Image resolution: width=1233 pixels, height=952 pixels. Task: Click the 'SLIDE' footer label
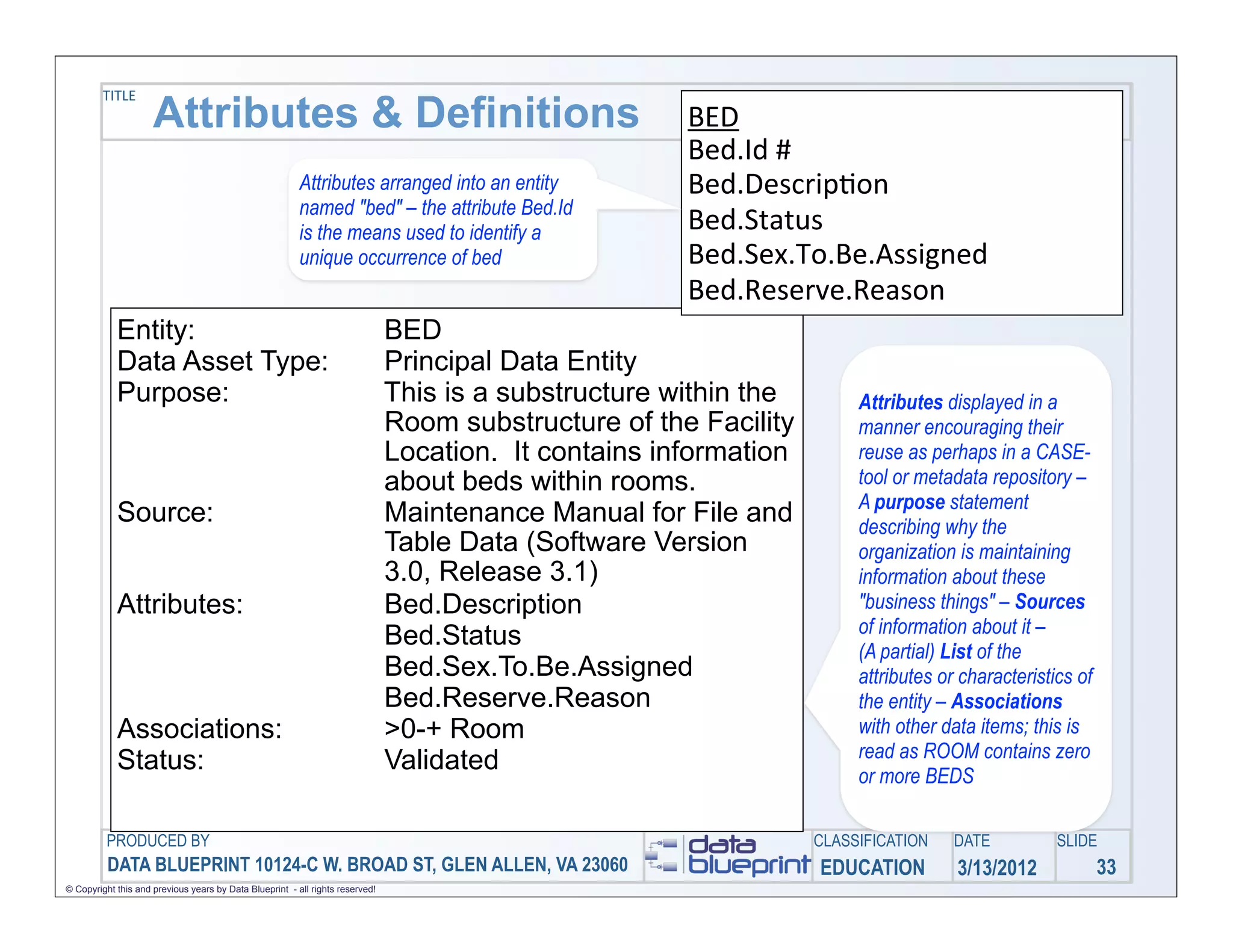pos(1076,841)
